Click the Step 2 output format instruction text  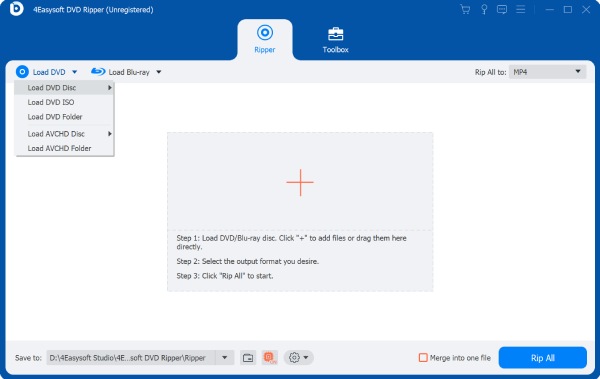[x=248, y=261]
